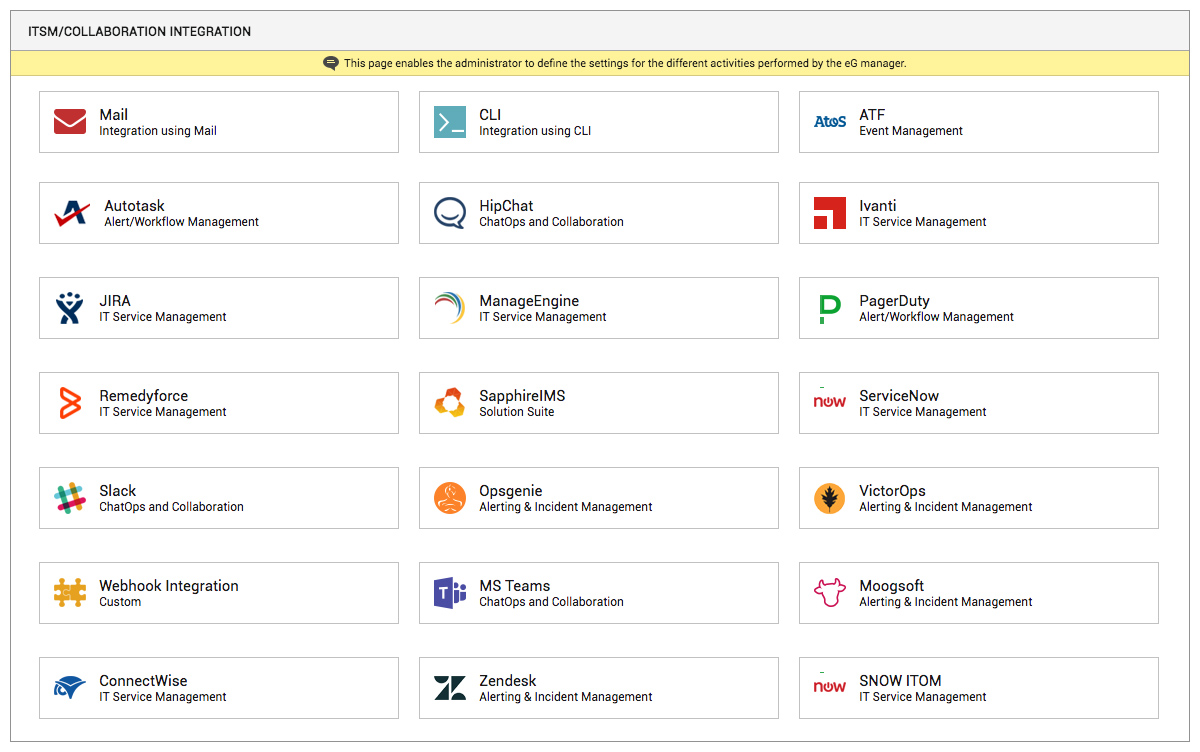
Task: Click the ManageEngine swirl logo icon
Action: [x=450, y=308]
